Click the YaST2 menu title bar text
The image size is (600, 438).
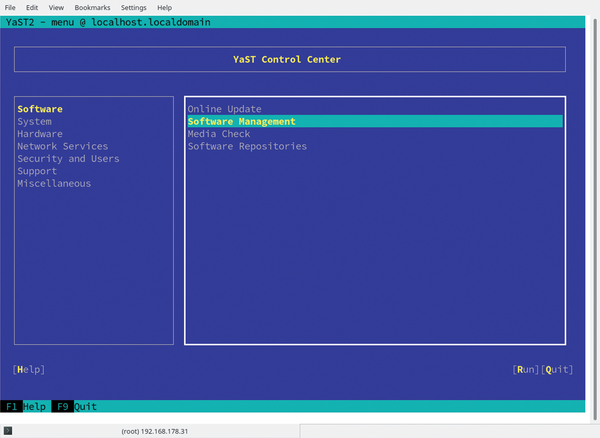point(108,22)
